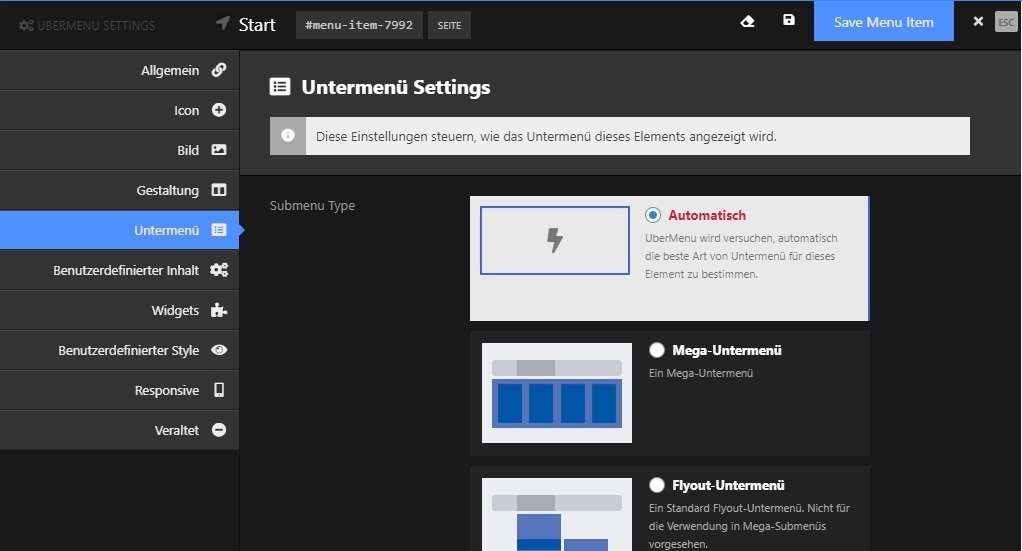This screenshot has width=1022, height=551.
Task: Click the gears icon beside Benutzerdefinierter Inhalt
Action: [x=219, y=270]
